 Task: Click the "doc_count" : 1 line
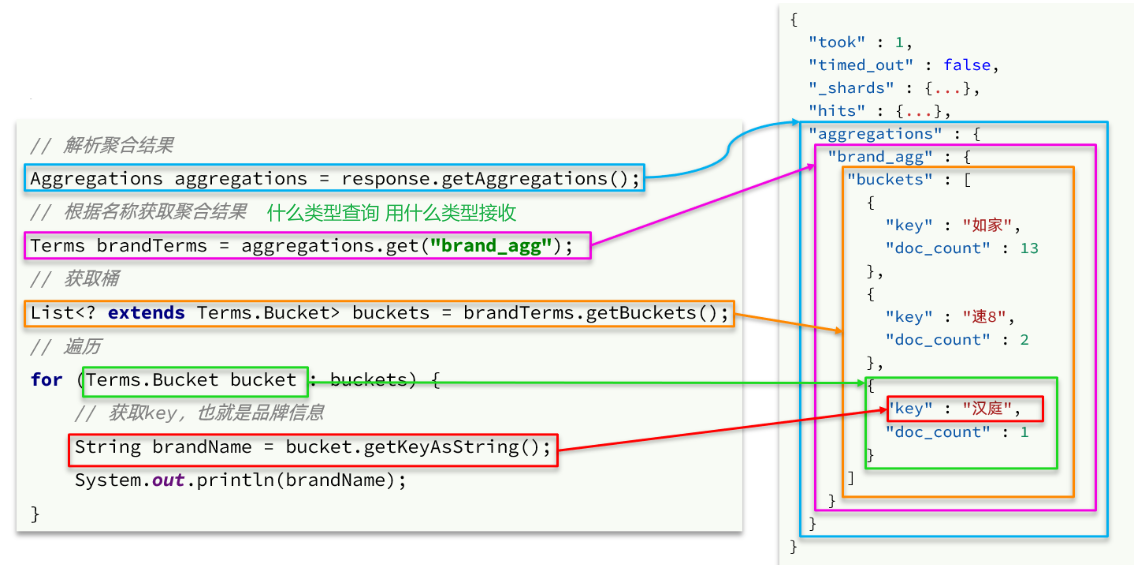957,432
